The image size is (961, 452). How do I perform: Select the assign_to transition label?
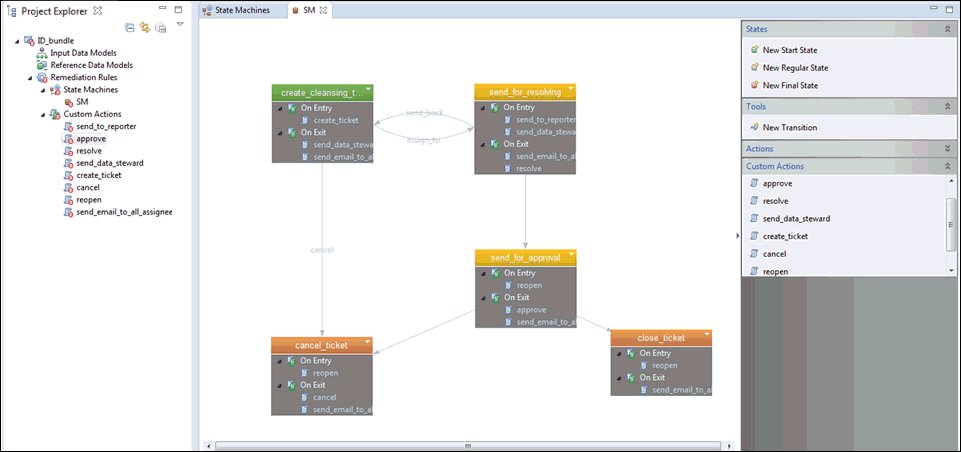click(x=424, y=140)
